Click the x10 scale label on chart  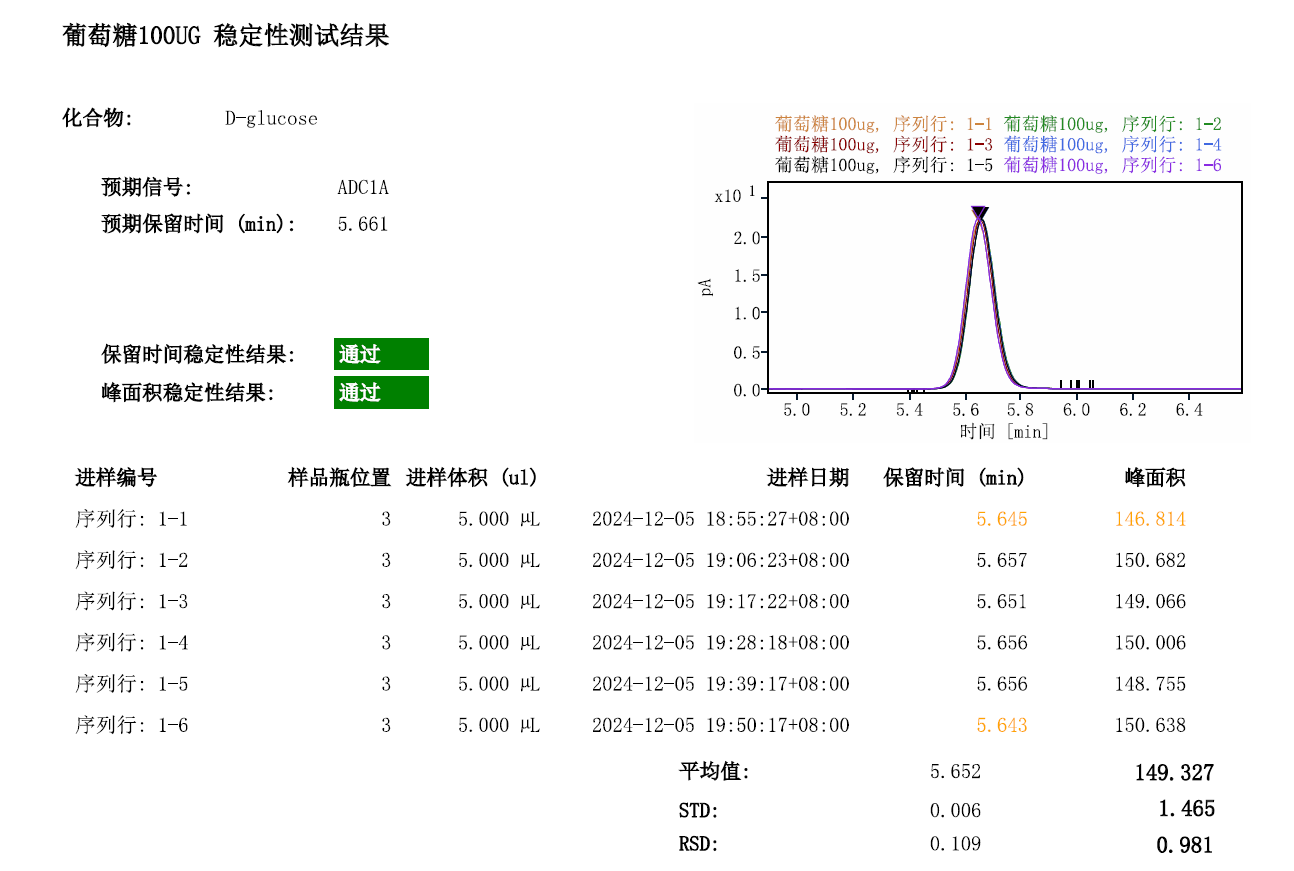point(733,195)
